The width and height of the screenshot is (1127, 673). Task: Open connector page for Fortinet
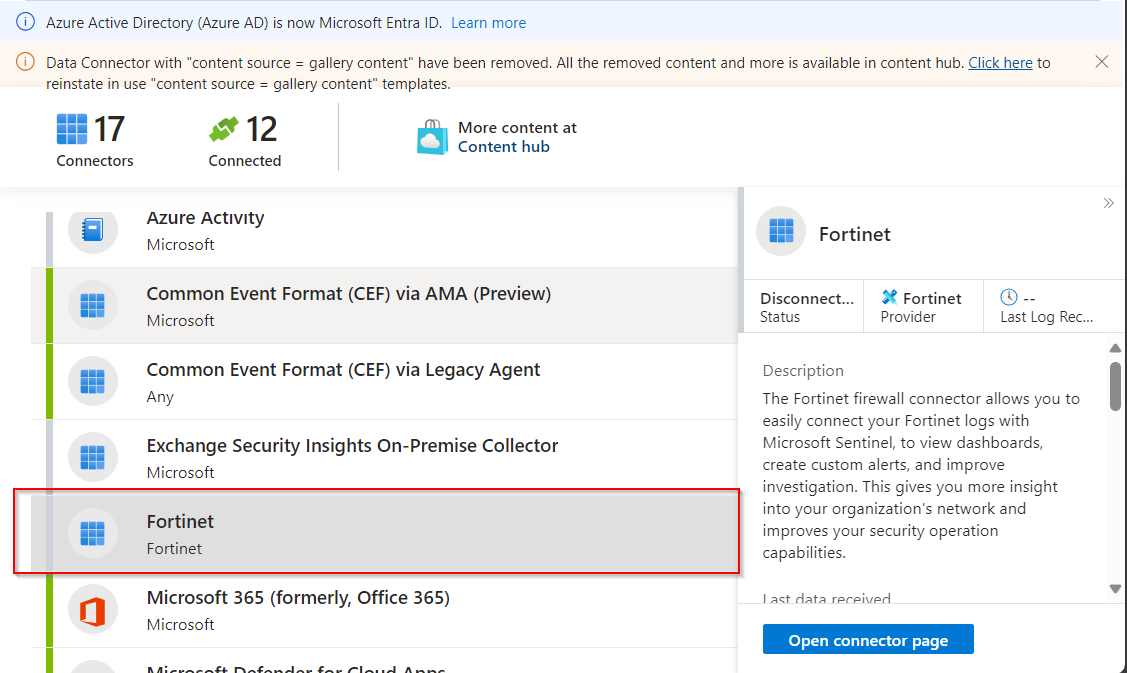tap(868, 639)
